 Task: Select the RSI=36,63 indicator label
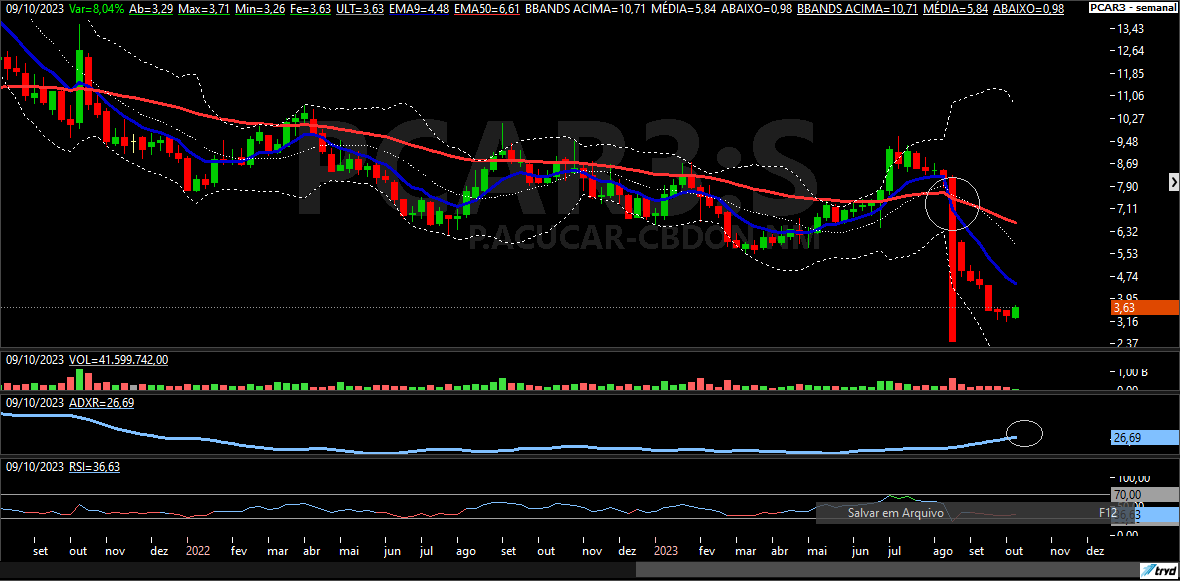(94, 467)
